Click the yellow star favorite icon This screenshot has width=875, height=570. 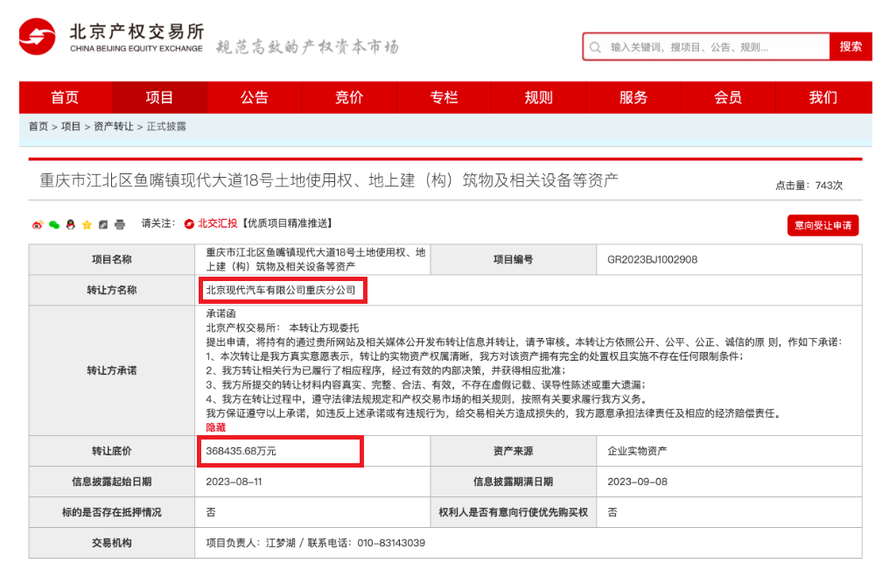86,224
